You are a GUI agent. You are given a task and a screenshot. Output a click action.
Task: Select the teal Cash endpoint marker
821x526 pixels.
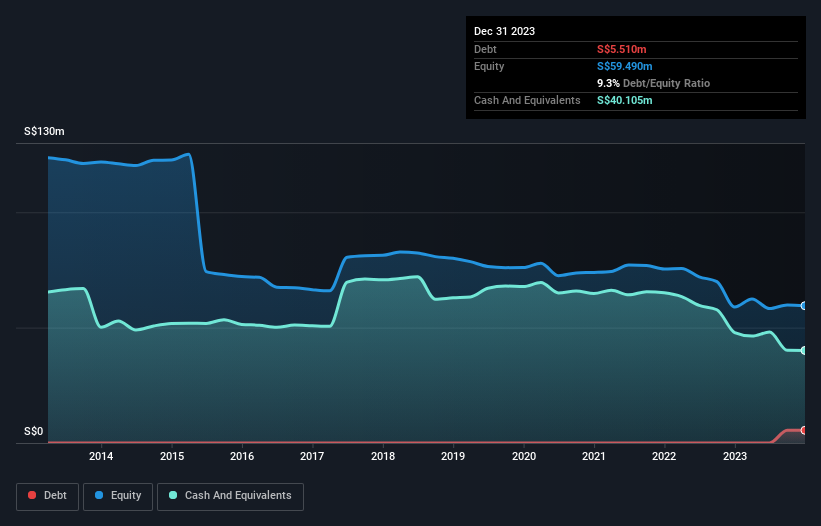click(803, 350)
